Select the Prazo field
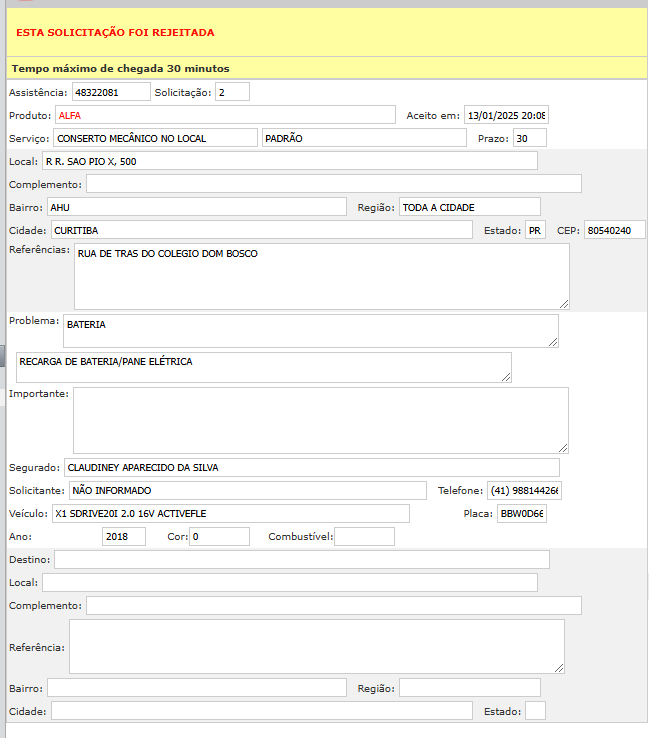The image size is (649, 738). pyautogui.click(x=529, y=138)
